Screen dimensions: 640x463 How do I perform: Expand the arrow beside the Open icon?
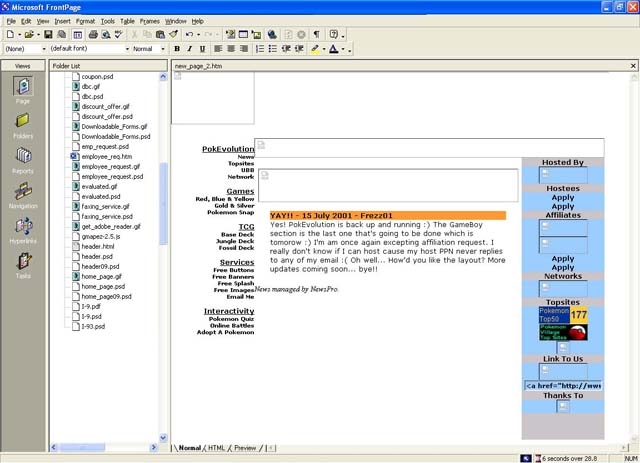pos(38,35)
